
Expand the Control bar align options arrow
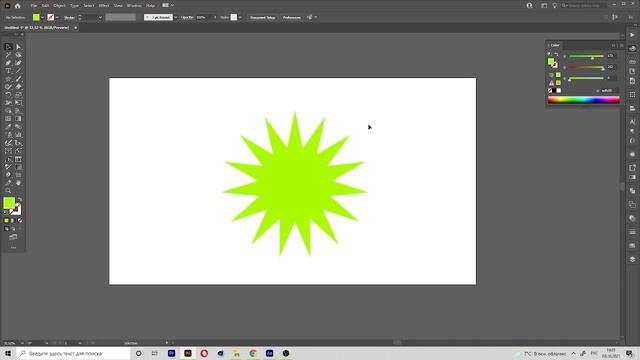(x=316, y=17)
